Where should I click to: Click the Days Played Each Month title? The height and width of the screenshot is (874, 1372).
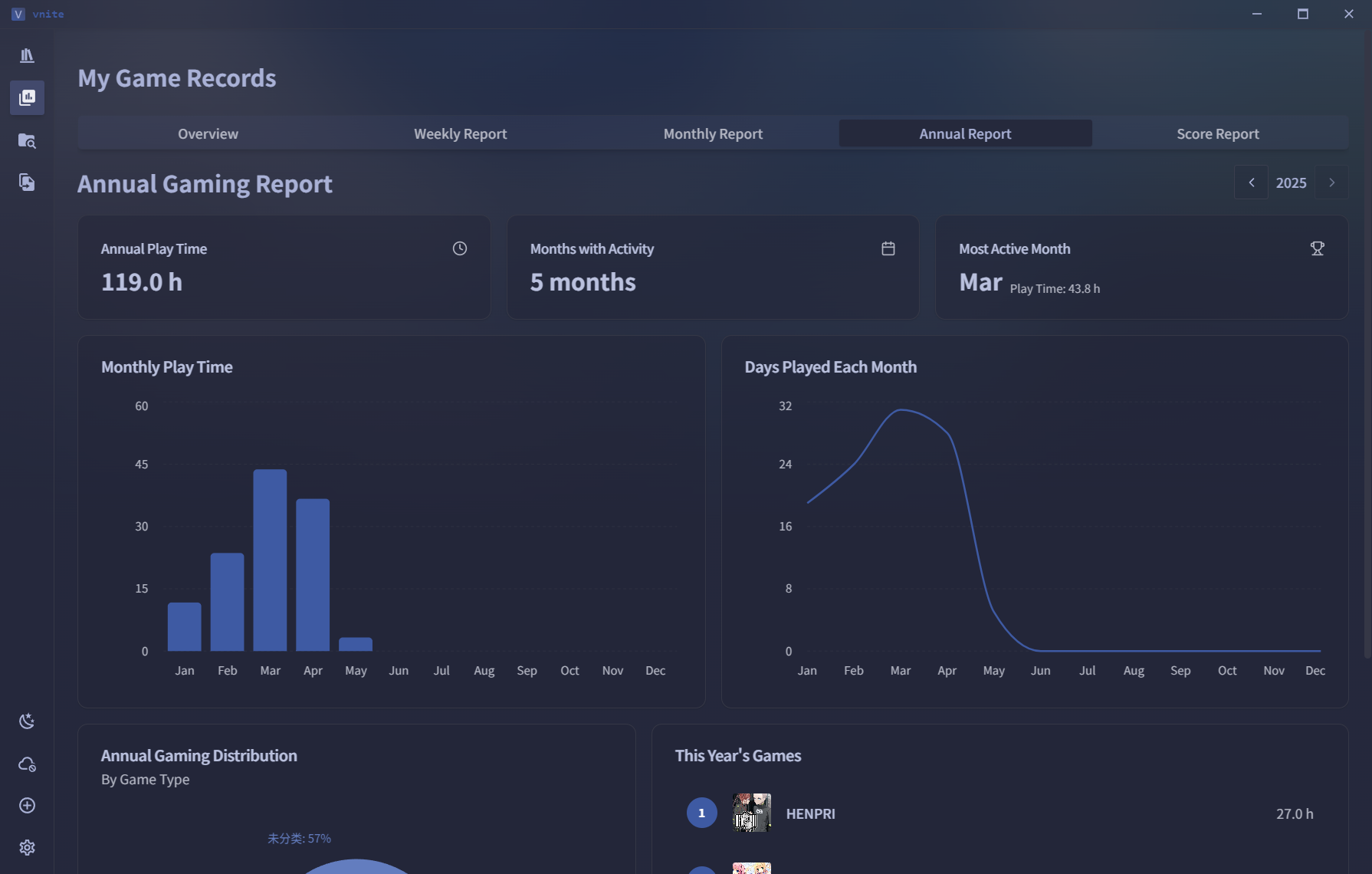click(831, 366)
